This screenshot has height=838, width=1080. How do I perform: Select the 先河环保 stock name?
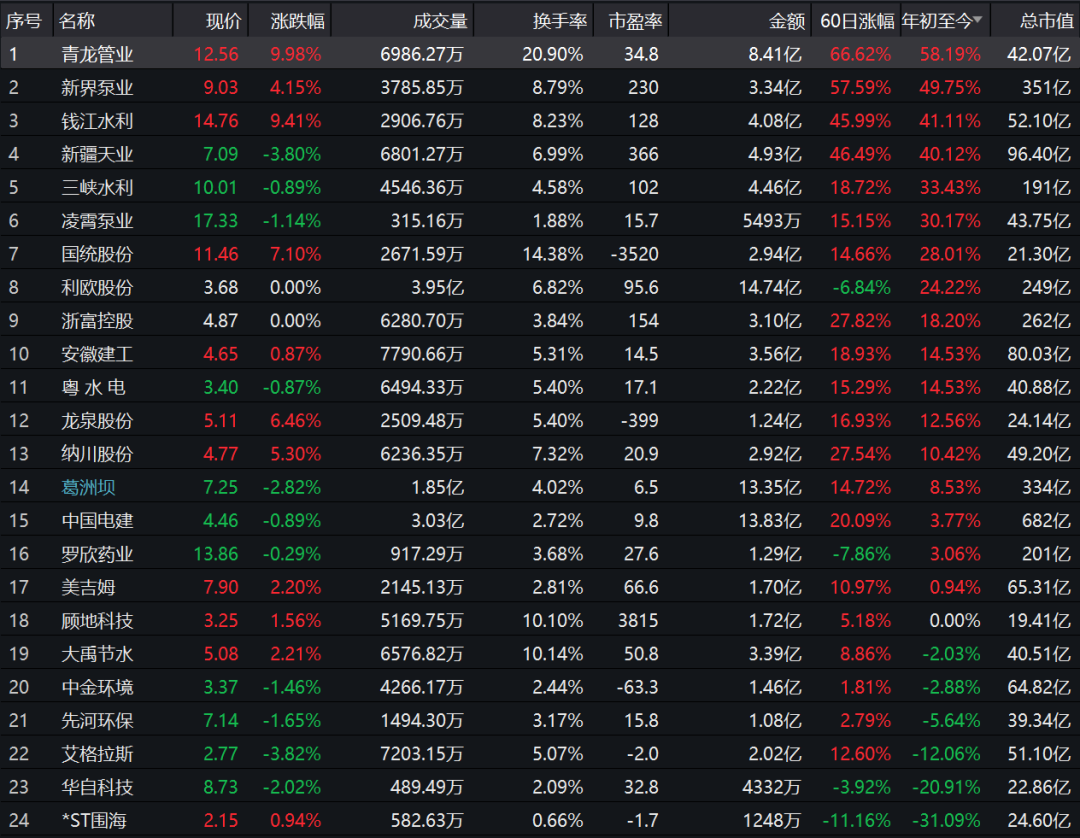[x=97, y=721]
